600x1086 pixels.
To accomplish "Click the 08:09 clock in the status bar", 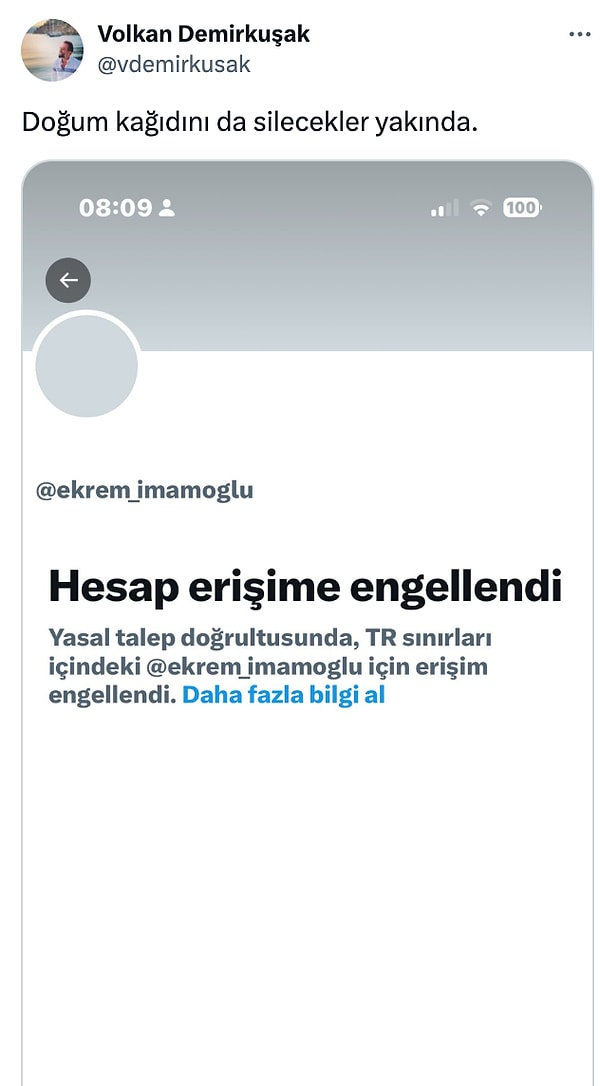I will coord(115,207).
